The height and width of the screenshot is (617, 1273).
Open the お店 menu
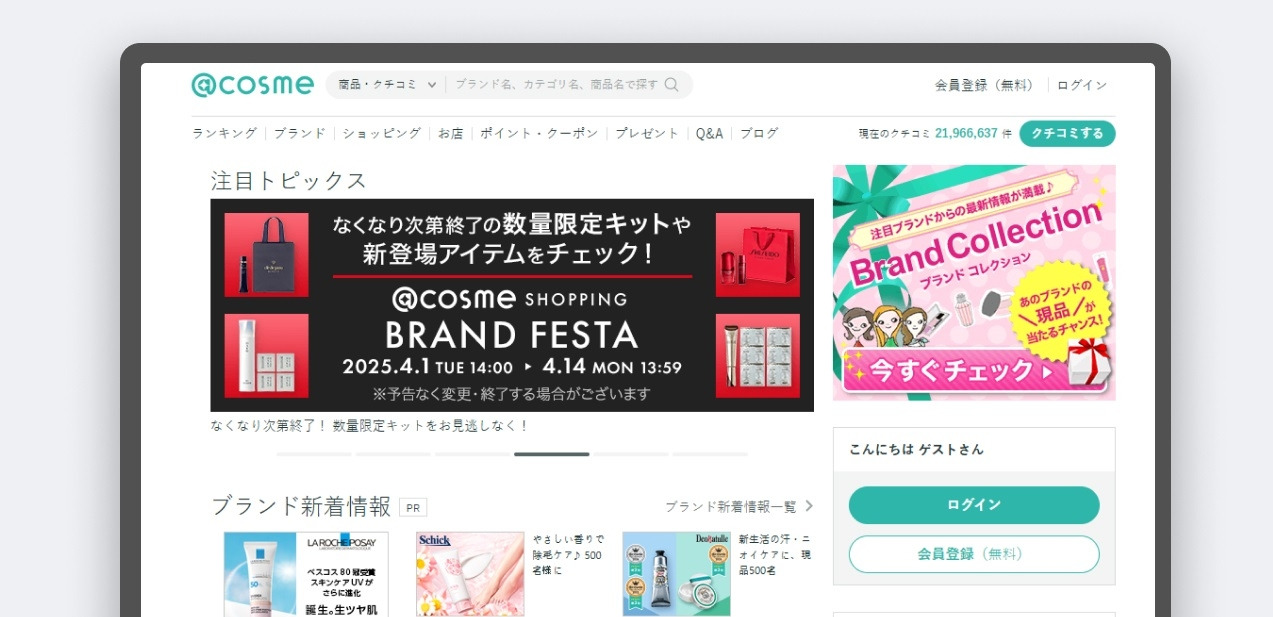450,133
